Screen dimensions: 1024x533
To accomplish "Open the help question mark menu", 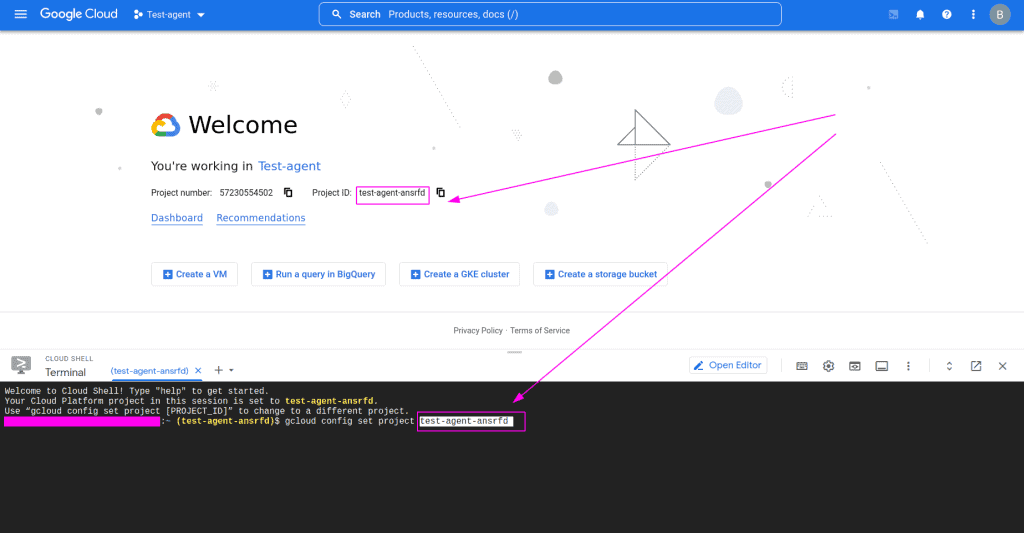I will (947, 14).
